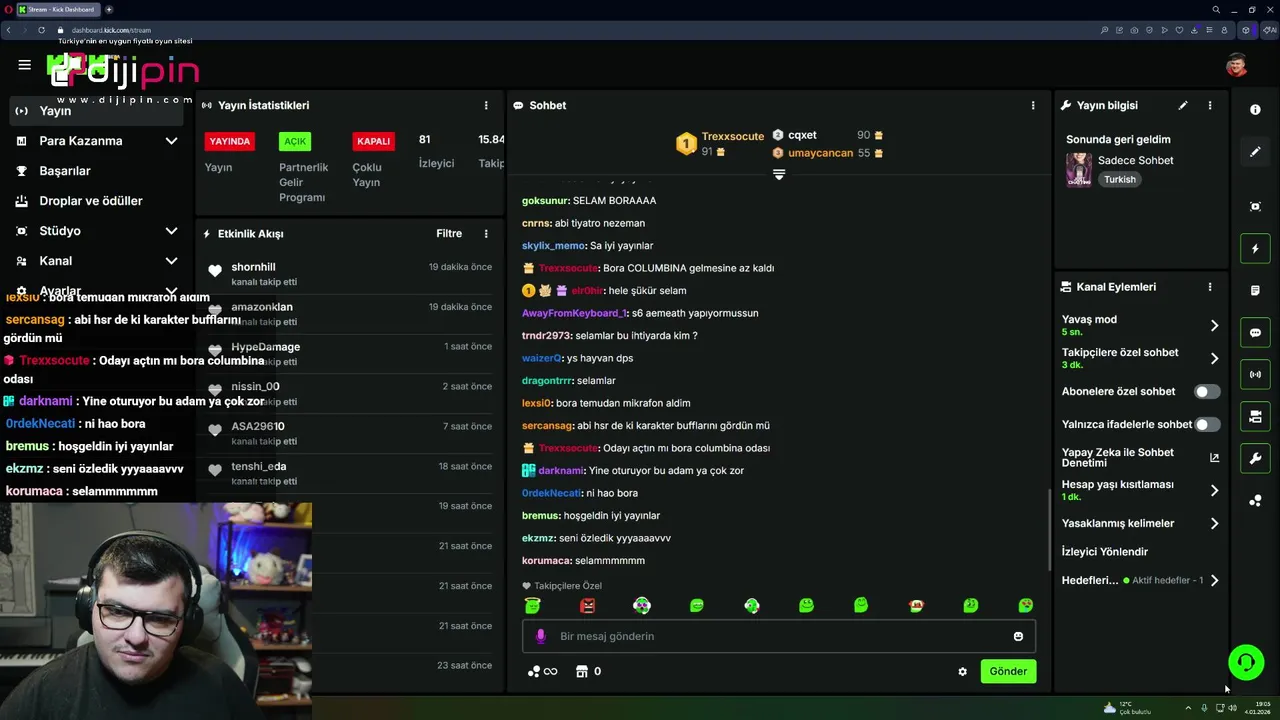Open Windows taskbar weather widget
Image resolution: width=1280 pixels, height=720 pixels.
1126,708
